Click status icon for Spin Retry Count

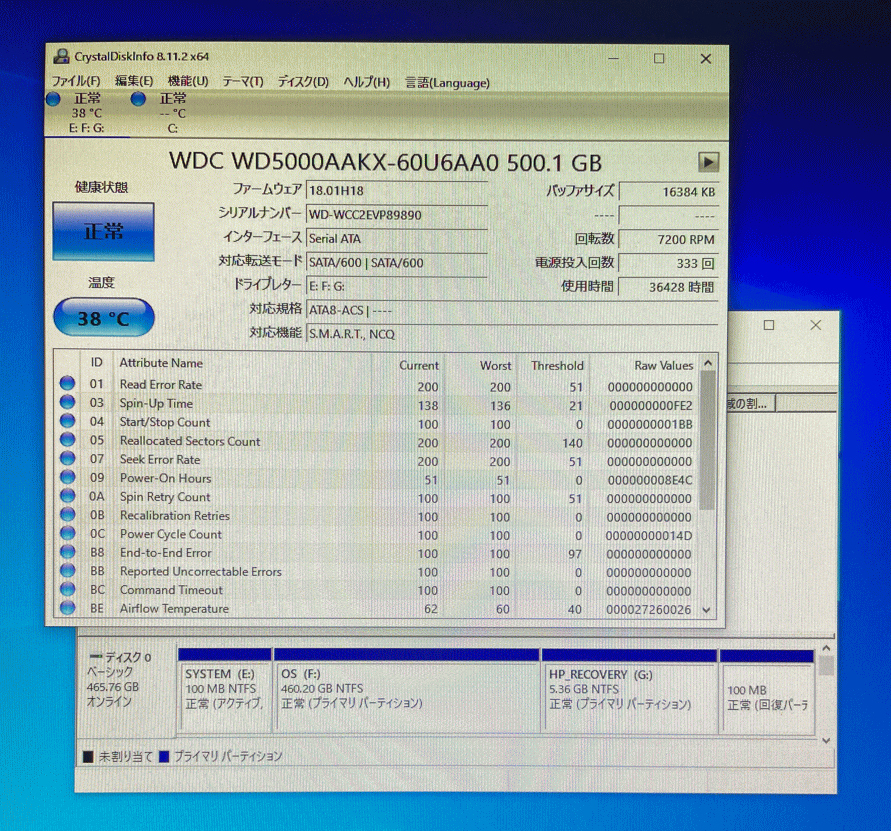pos(67,496)
